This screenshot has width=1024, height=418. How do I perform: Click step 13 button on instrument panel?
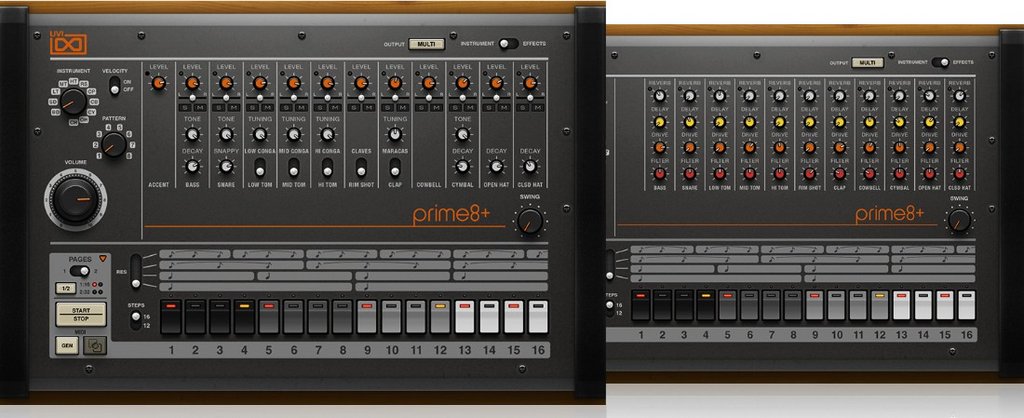(464, 317)
